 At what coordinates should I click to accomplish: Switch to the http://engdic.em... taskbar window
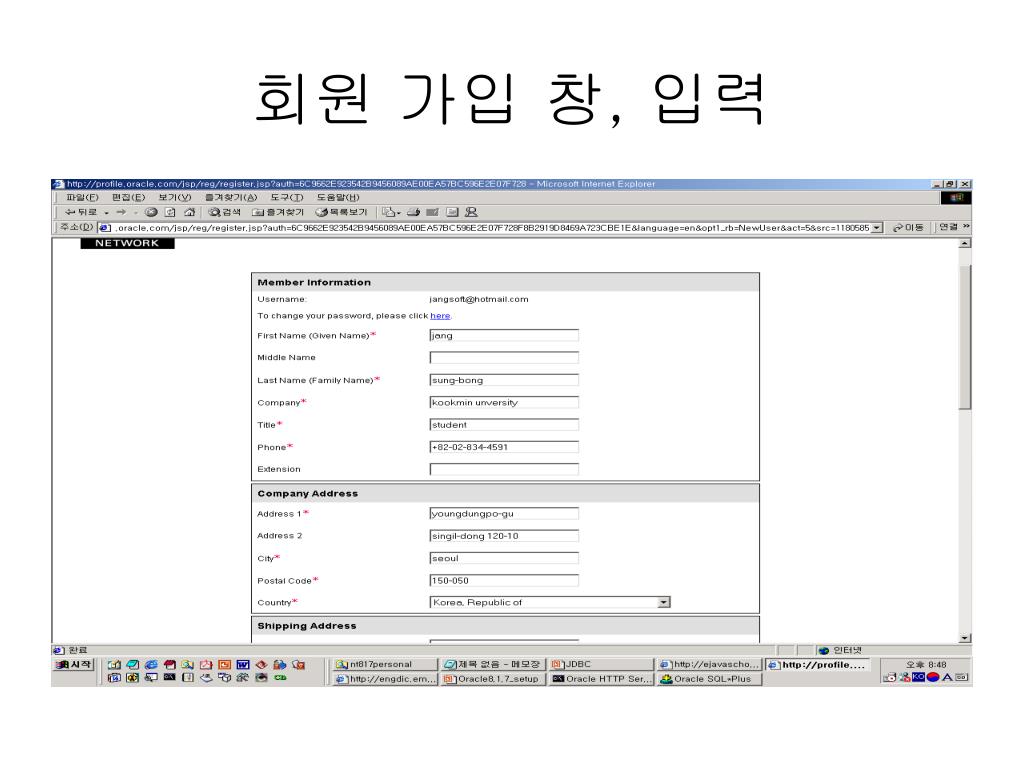click(x=385, y=679)
